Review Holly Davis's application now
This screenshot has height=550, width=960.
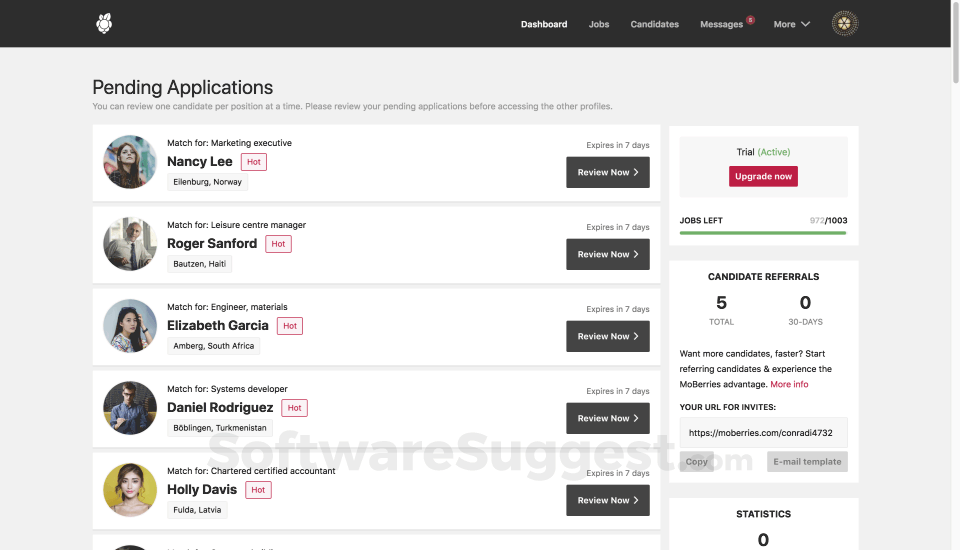[607, 500]
